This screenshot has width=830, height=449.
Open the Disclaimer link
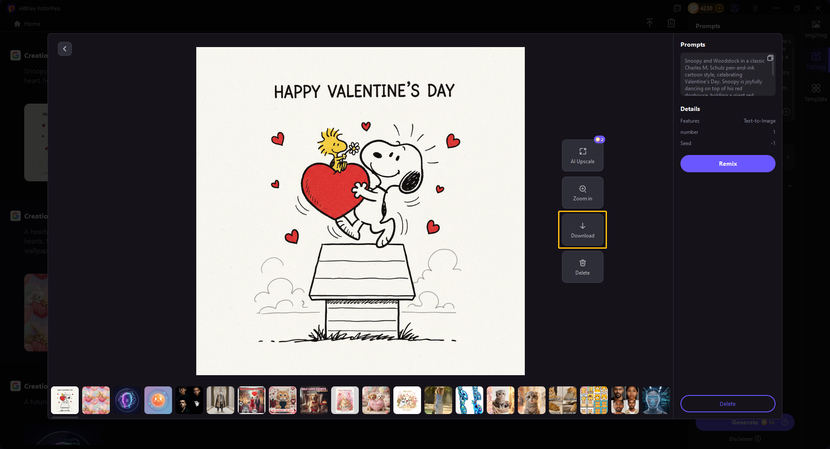pyautogui.click(x=745, y=439)
